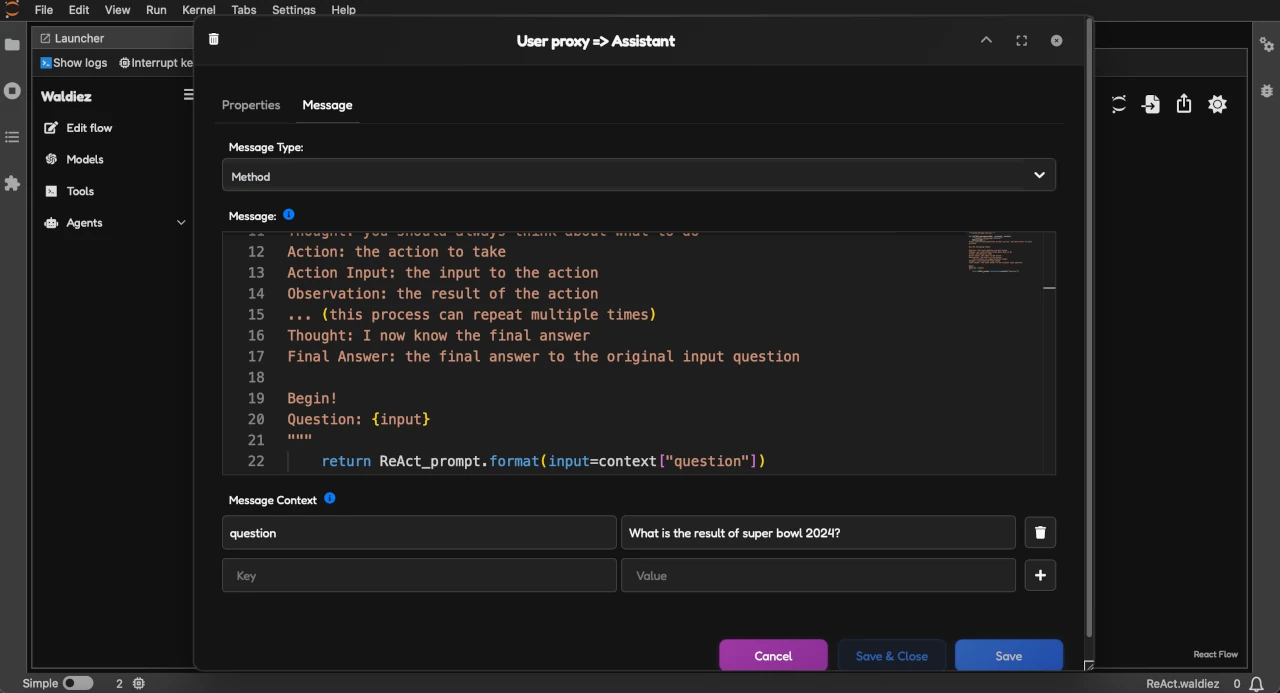Toggle theme with the sun icon

click(1217, 104)
